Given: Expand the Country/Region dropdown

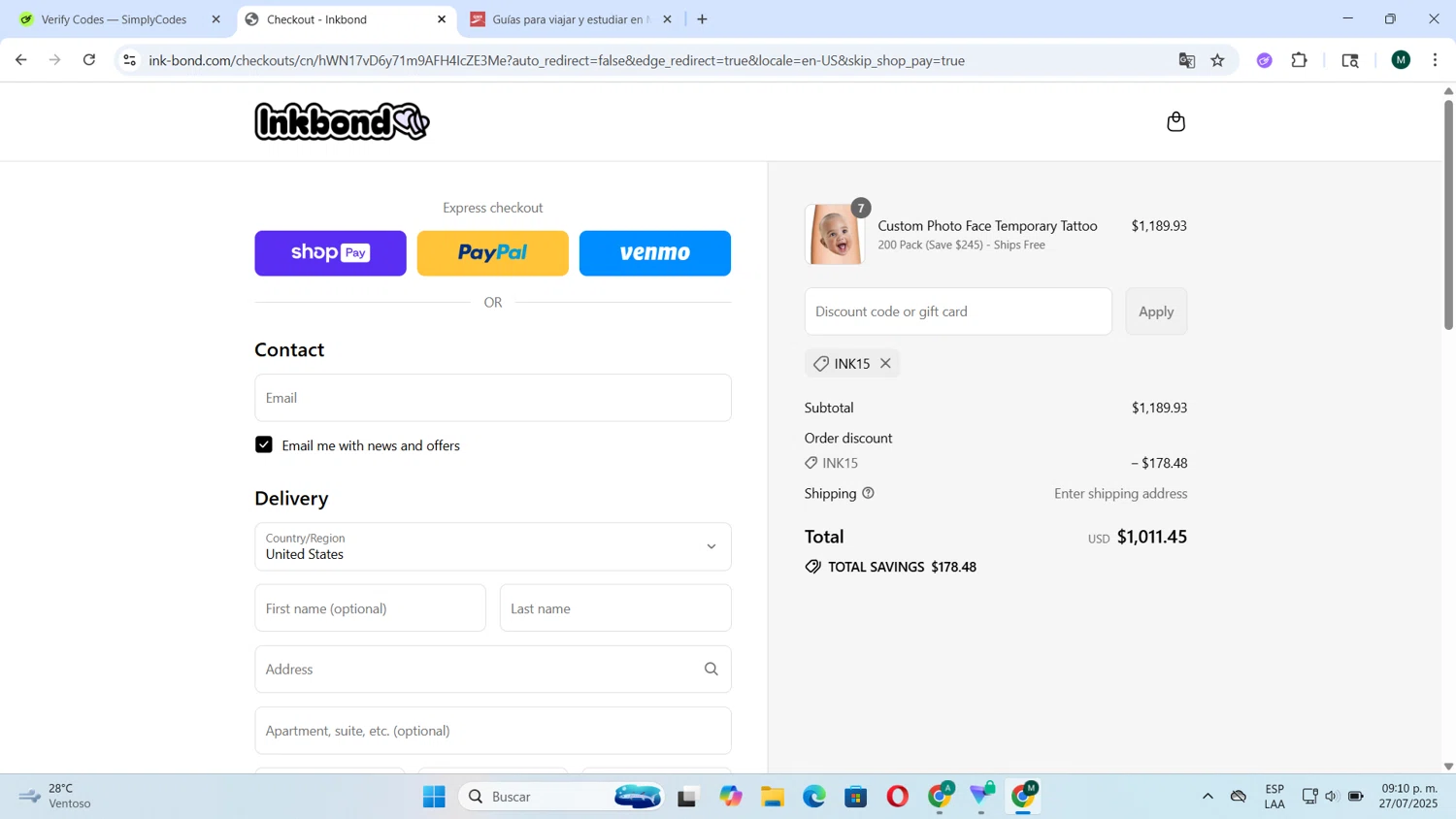Looking at the screenshot, I should 493,546.
